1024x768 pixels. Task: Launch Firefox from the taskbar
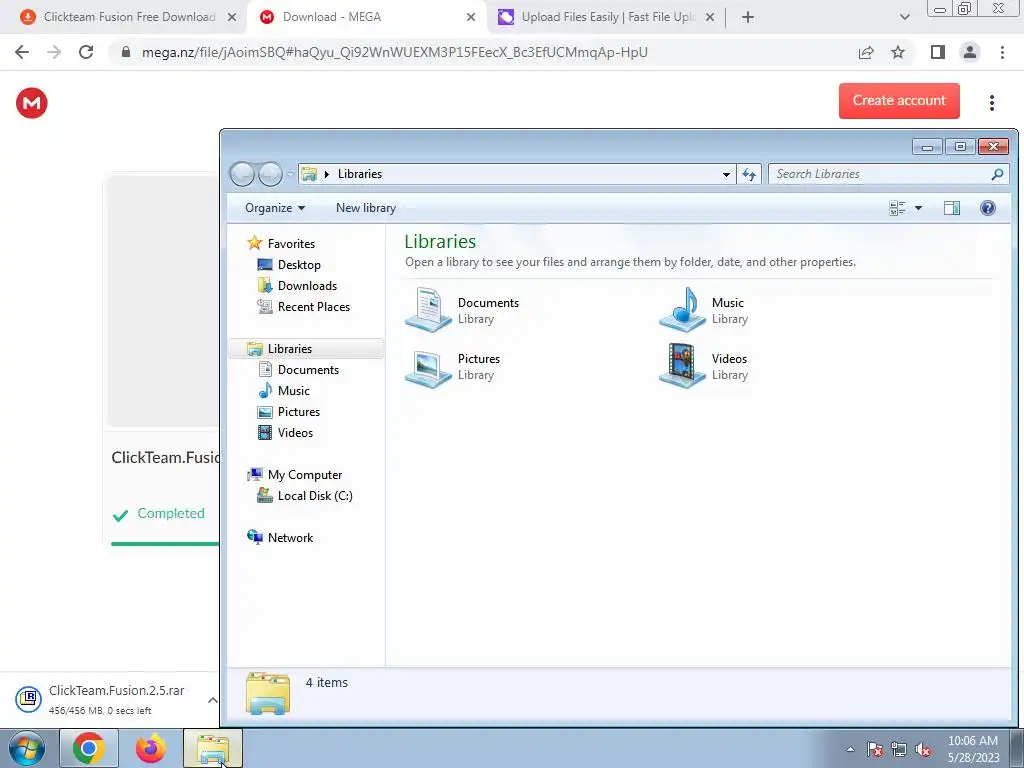pos(150,748)
